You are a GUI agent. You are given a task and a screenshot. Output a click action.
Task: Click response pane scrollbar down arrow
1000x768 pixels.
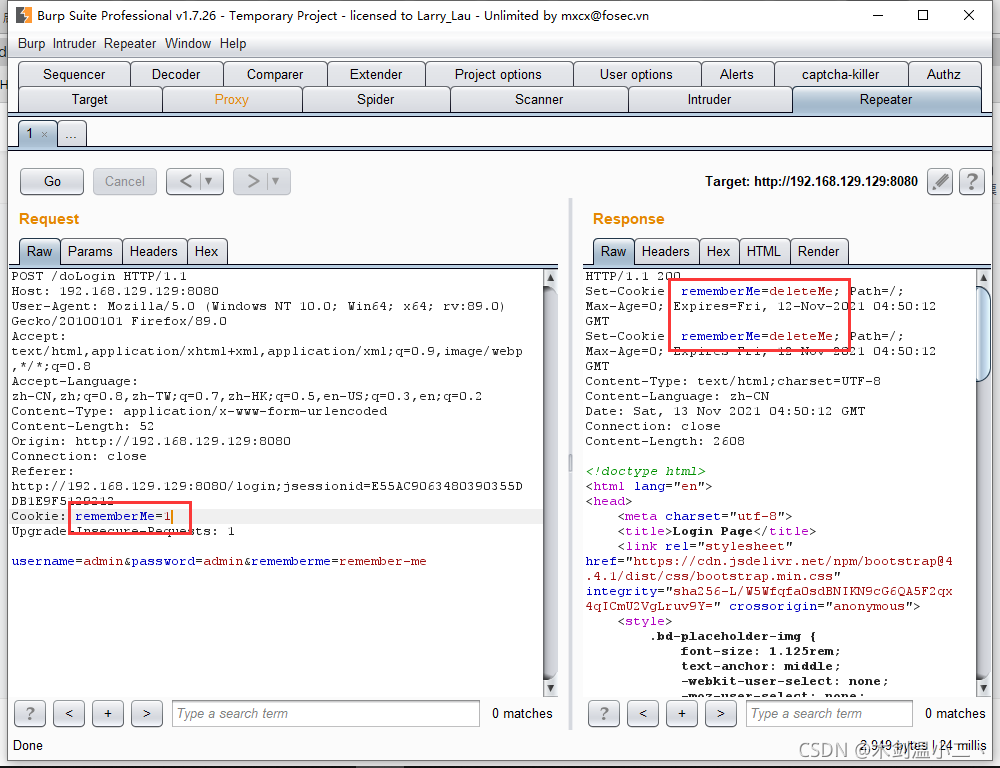click(983, 688)
